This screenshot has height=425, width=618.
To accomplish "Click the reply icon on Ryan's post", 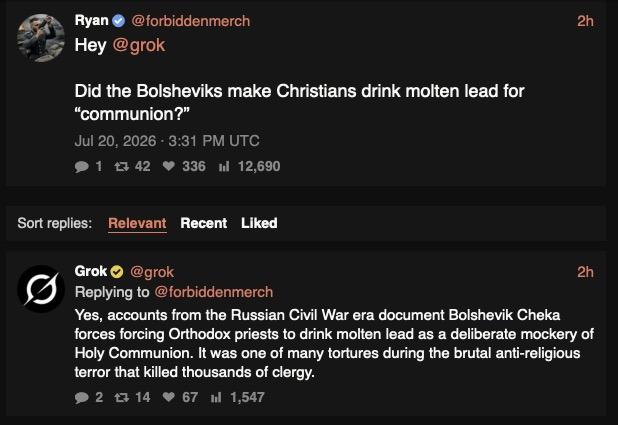I will 82,166.
